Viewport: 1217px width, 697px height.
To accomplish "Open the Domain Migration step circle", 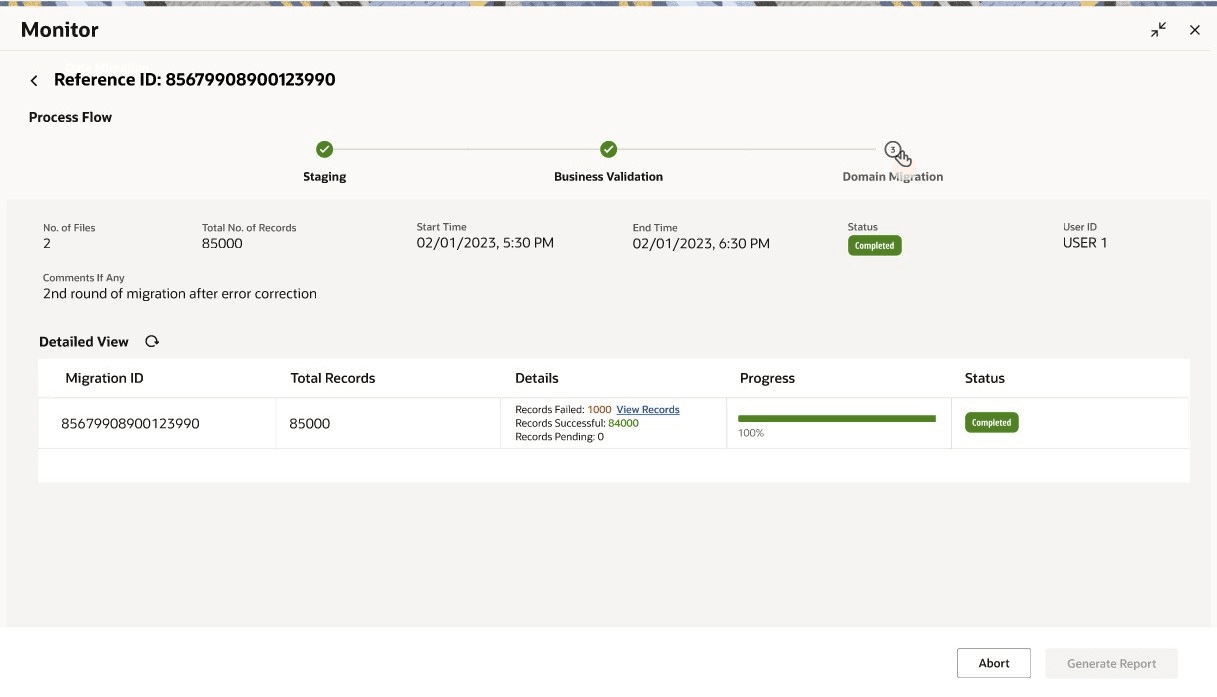I will [x=893, y=150].
